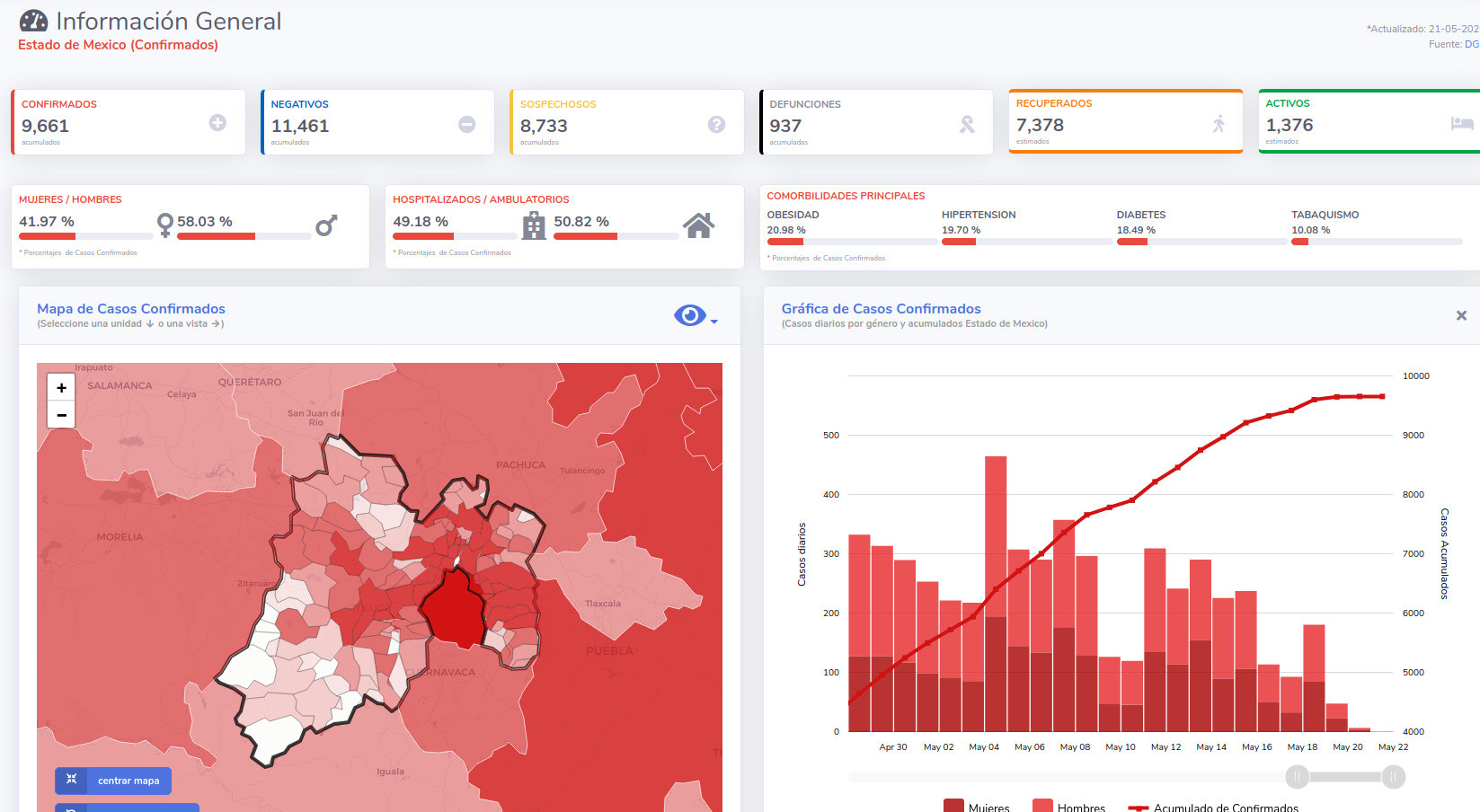Click the minus icon in Negativos card
Viewport: 1480px width, 812px height.
tap(467, 124)
